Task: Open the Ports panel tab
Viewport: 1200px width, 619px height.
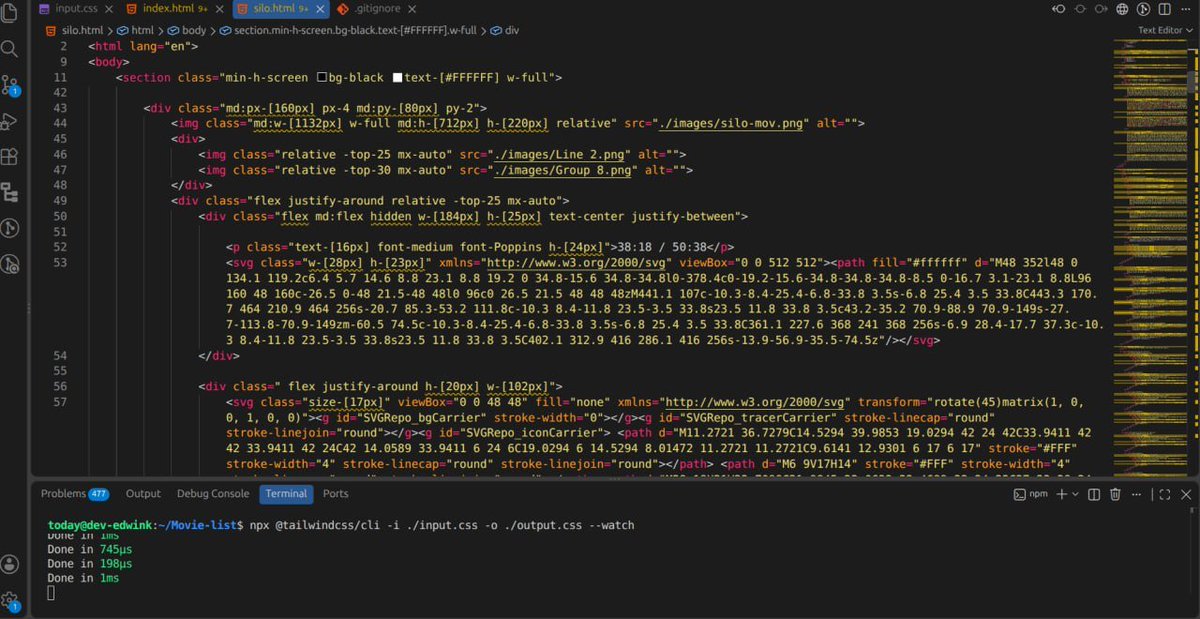Action: coord(336,494)
